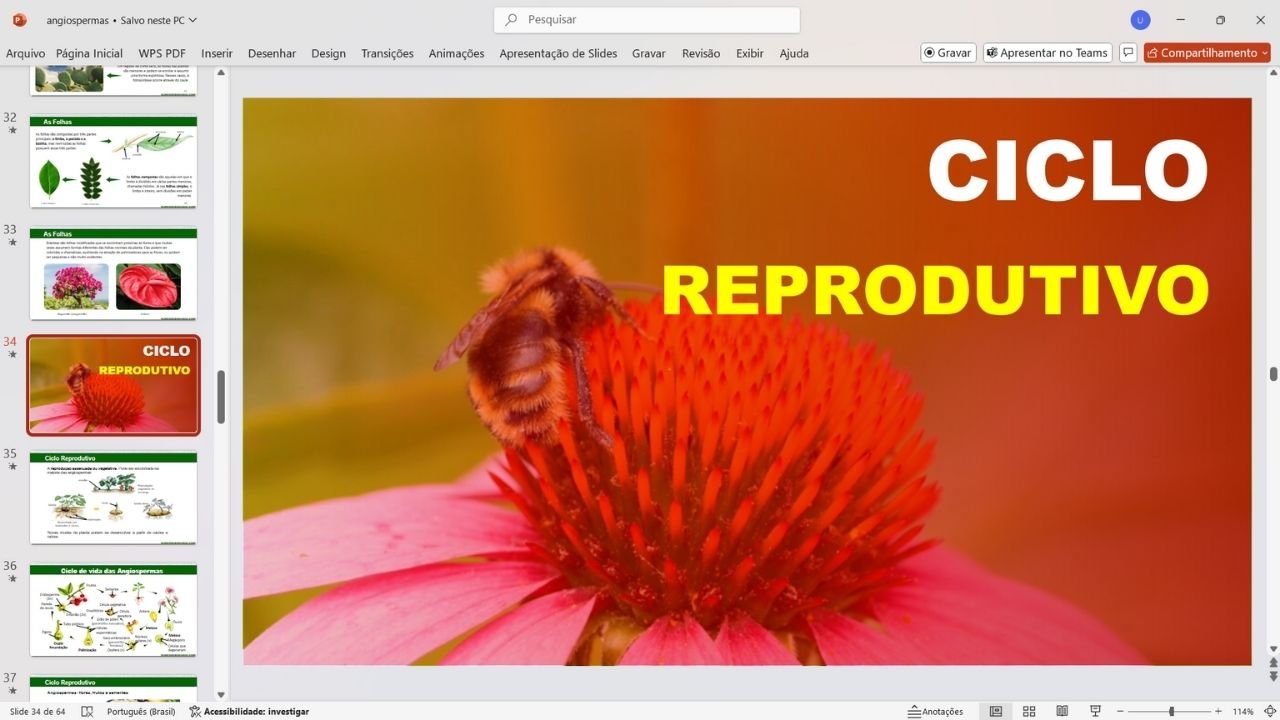Click the next slide double-arrow button
This screenshot has width=1280, height=720.
1273,677
